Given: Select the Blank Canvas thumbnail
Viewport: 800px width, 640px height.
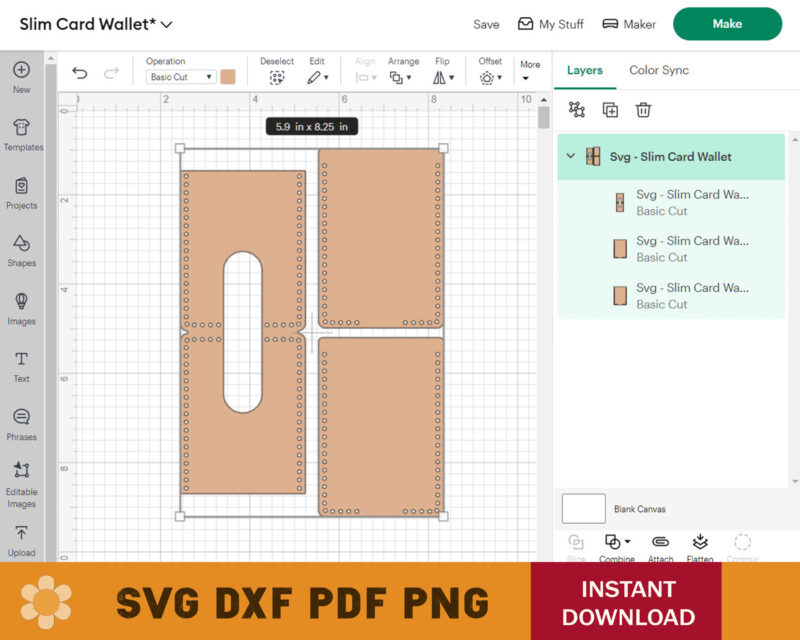Looking at the screenshot, I should point(583,508).
